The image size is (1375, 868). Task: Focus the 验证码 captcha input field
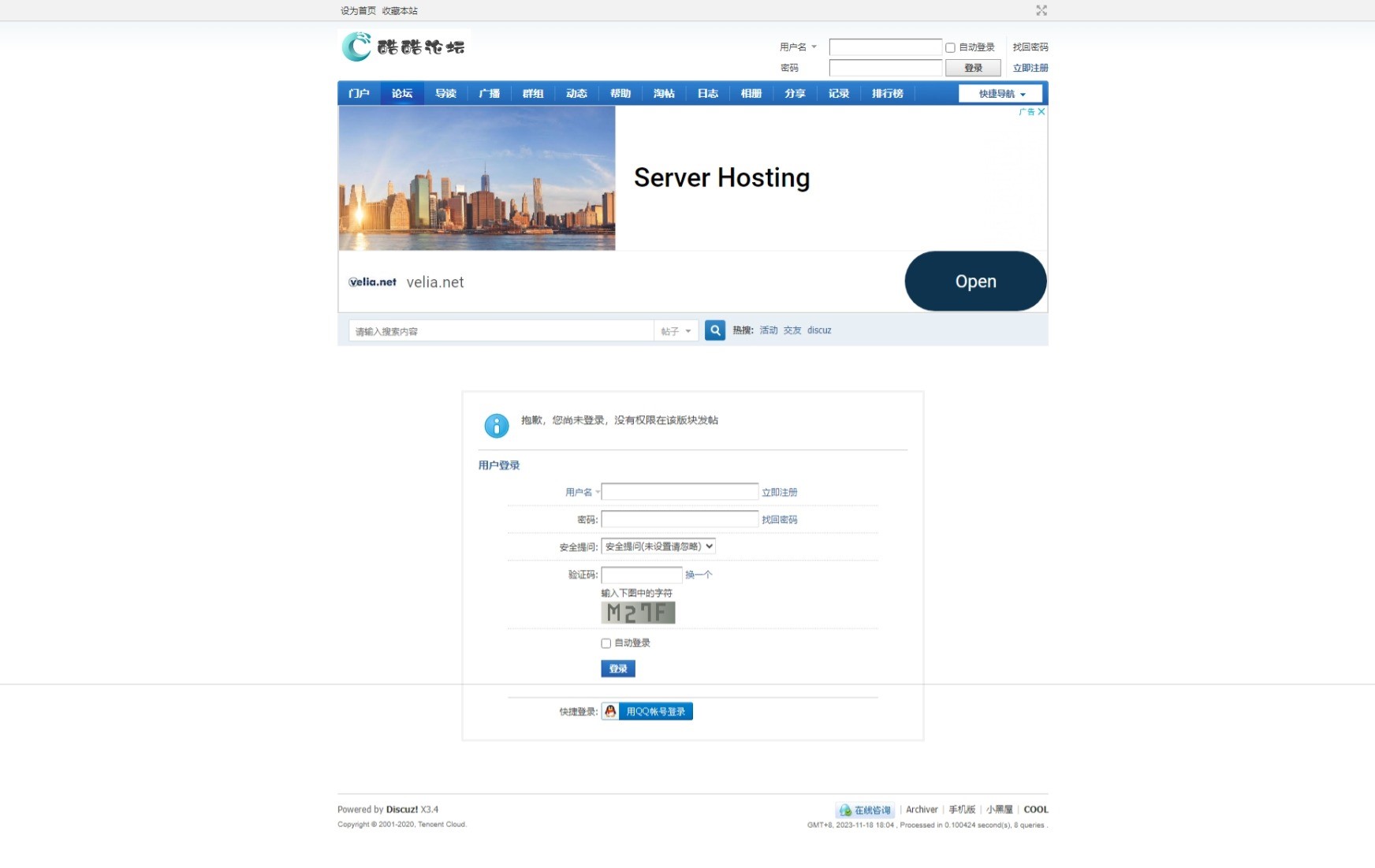click(x=641, y=575)
